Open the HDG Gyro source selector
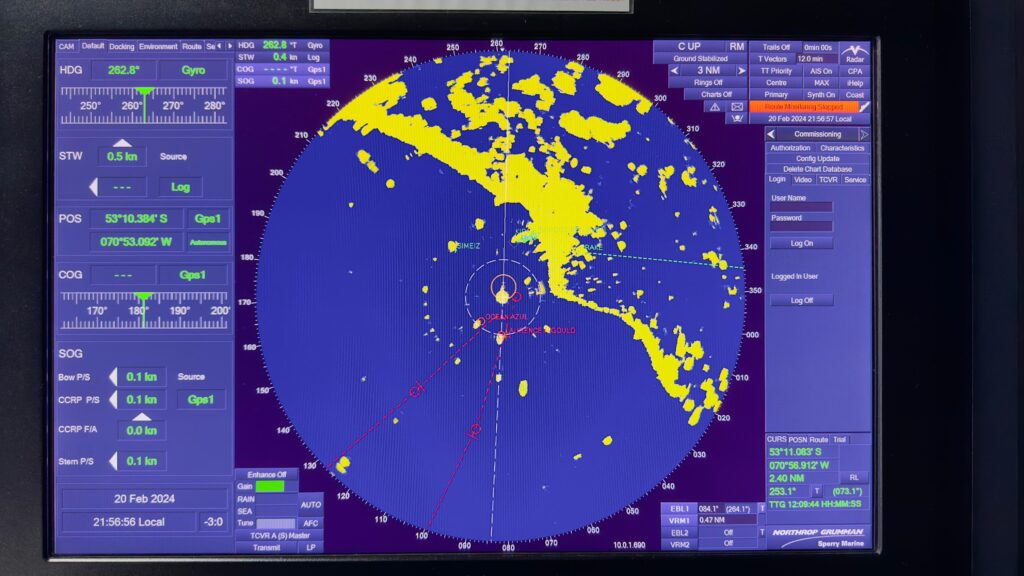The height and width of the screenshot is (576, 1024). pyautogui.click(x=193, y=71)
